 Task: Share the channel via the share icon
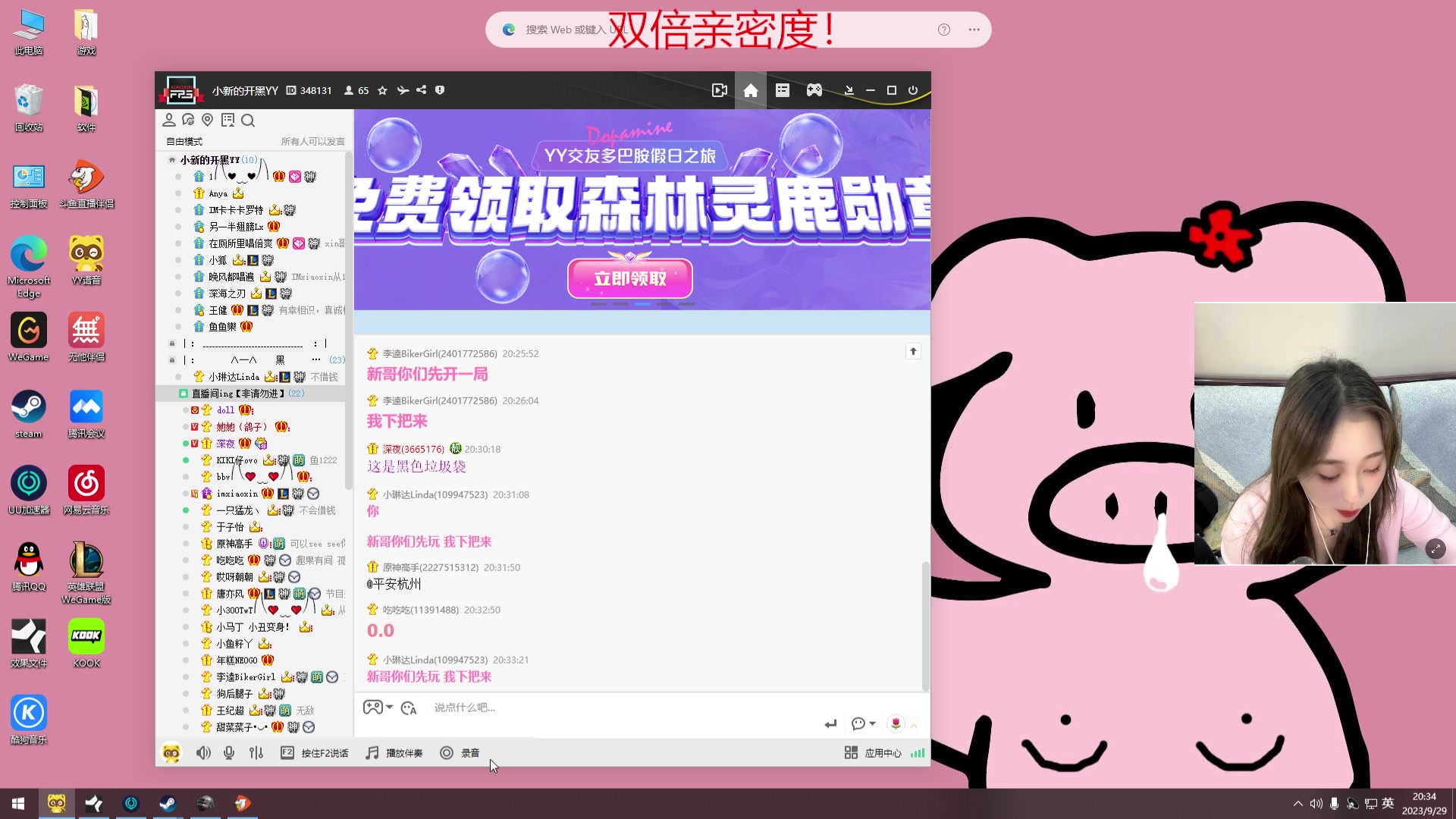[422, 90]
